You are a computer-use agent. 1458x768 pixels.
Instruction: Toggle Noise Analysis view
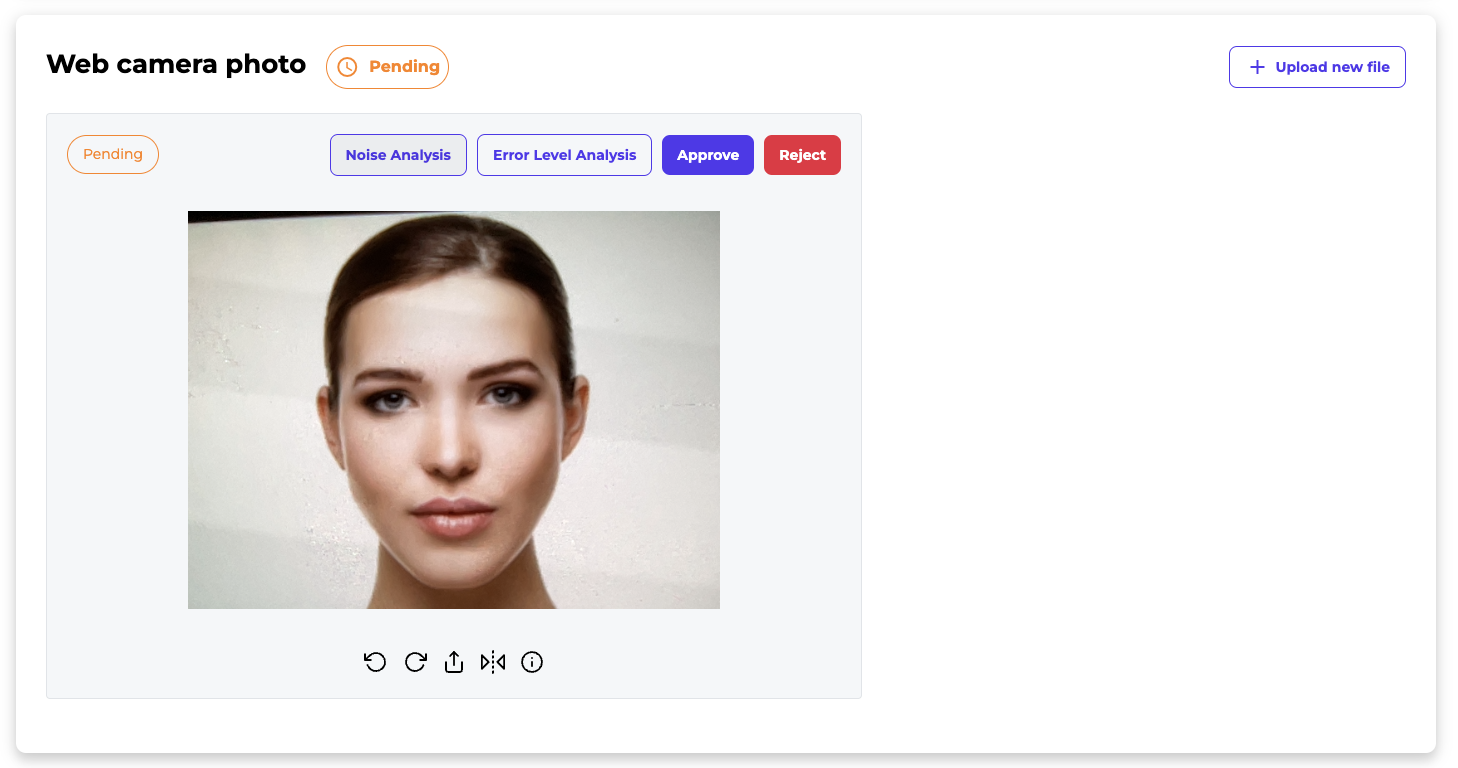click(x=398, y=155)
